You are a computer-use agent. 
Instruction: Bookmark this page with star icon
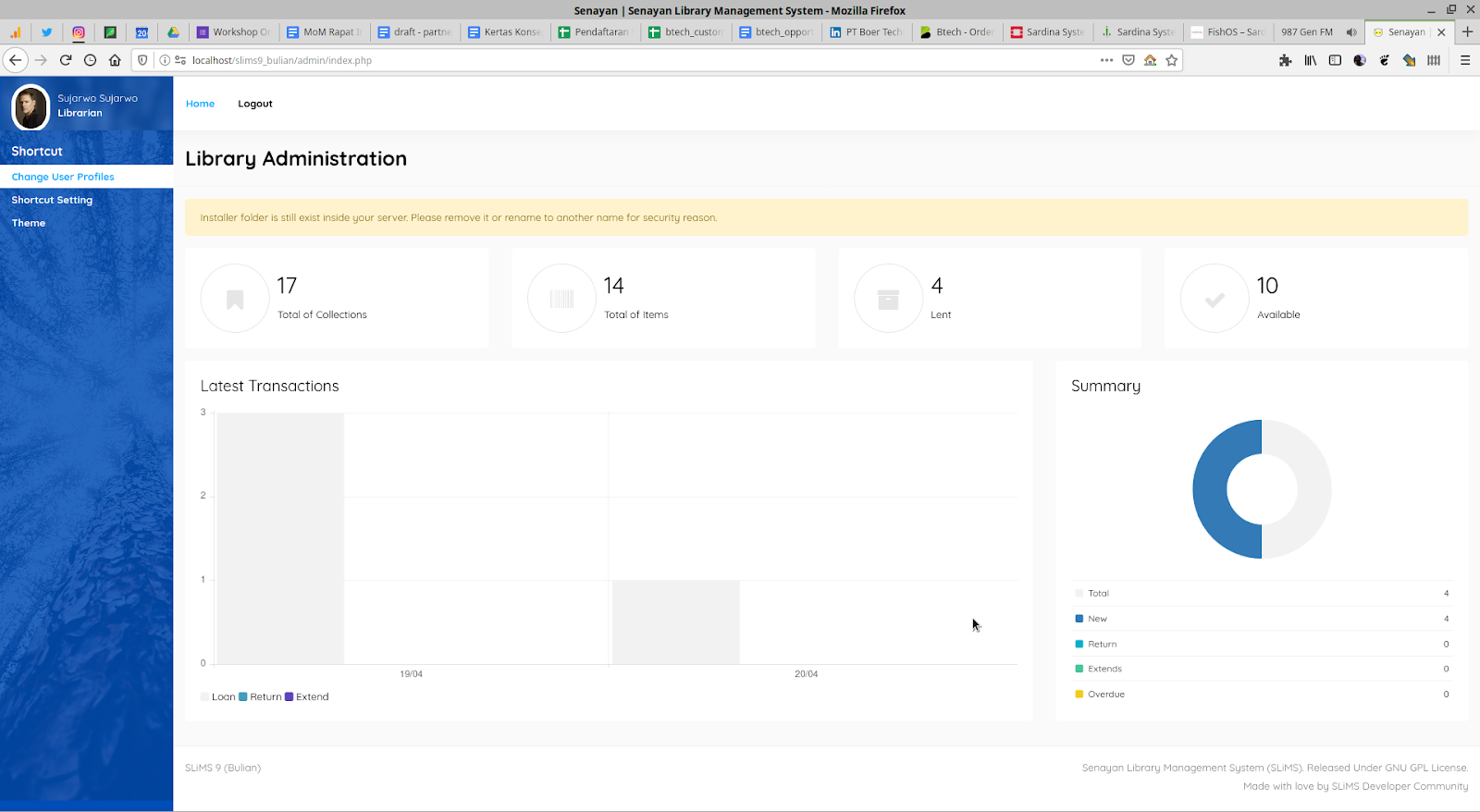(x=1172, y=60)
